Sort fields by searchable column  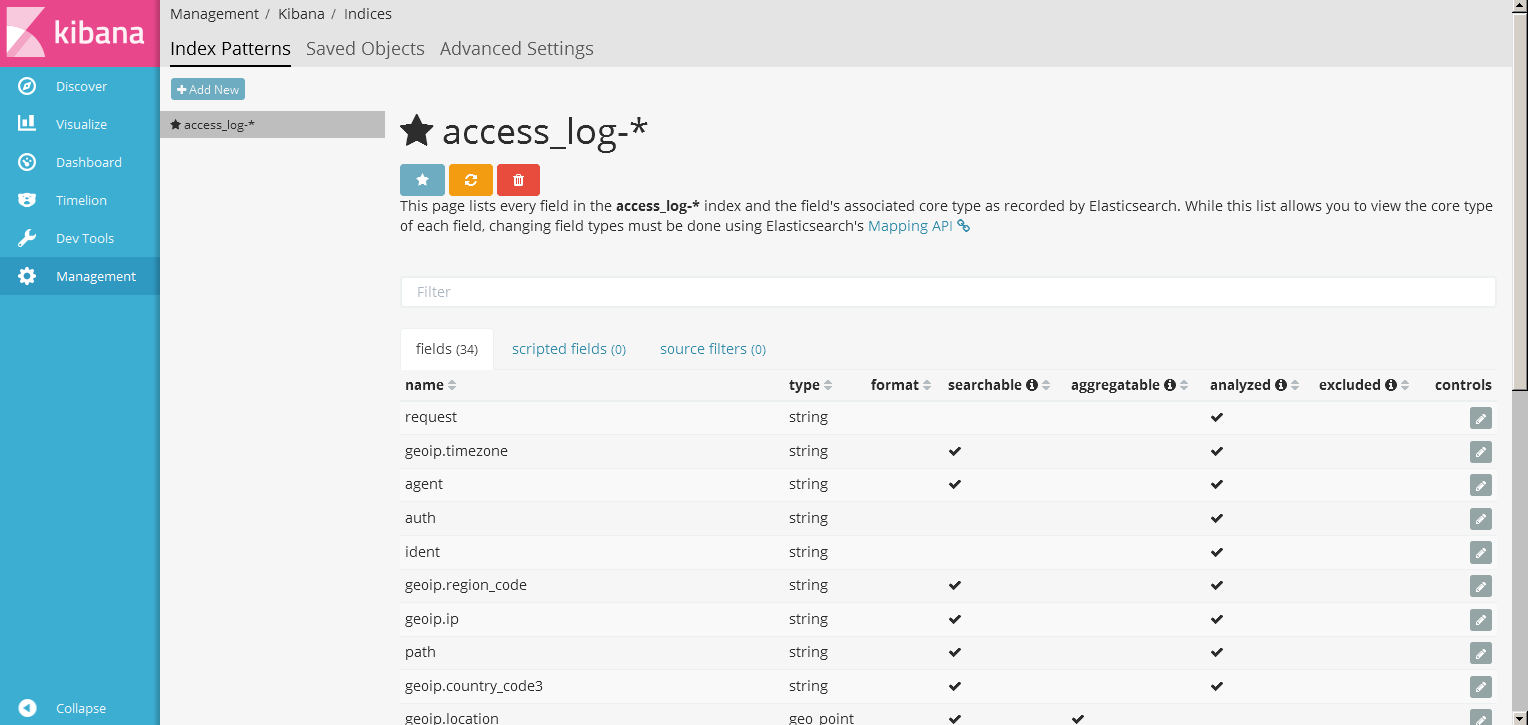tap(1046, 386)
